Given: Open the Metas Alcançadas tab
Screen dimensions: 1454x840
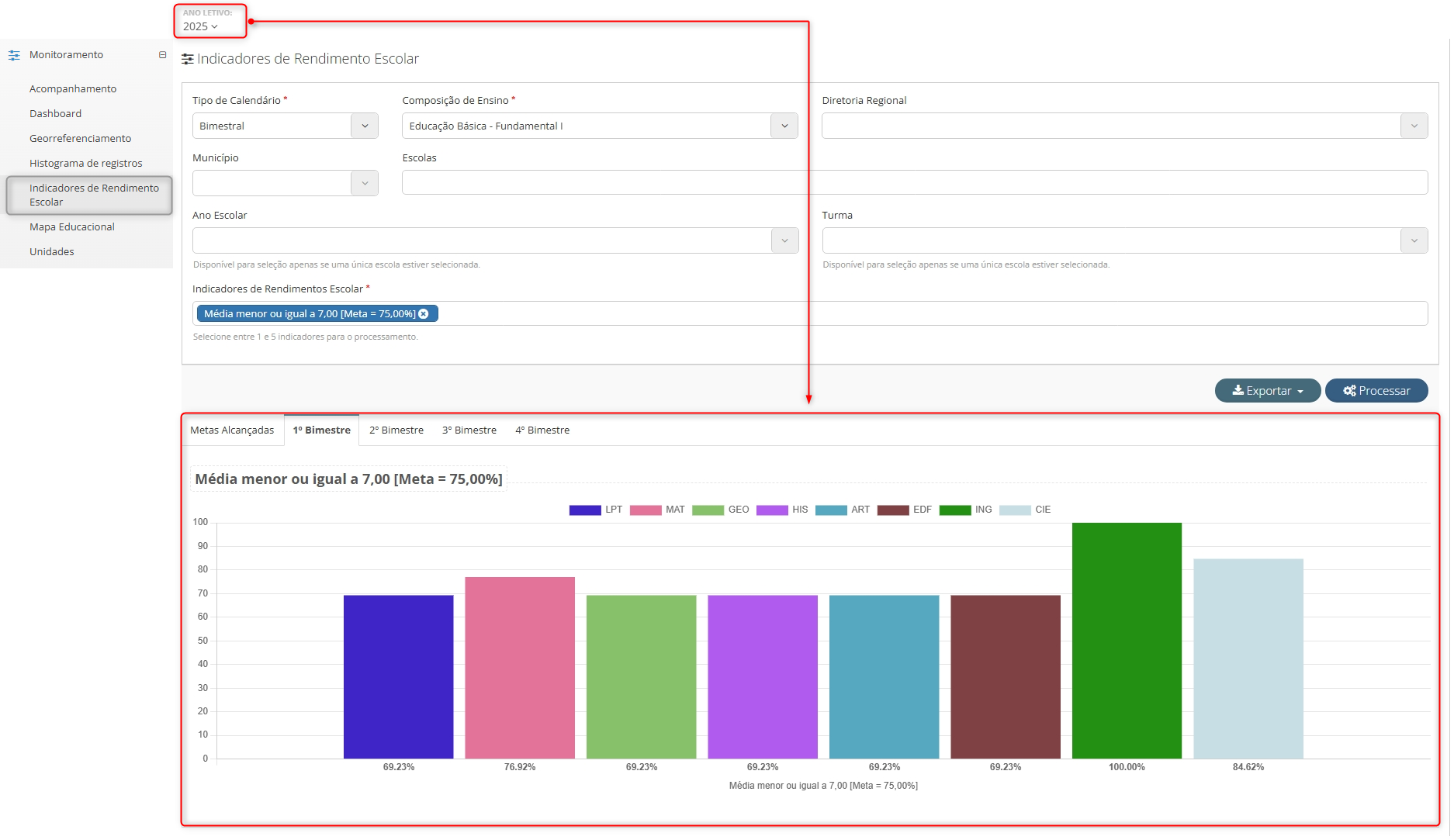Looking at the screenshot, I should click(232, 430).
